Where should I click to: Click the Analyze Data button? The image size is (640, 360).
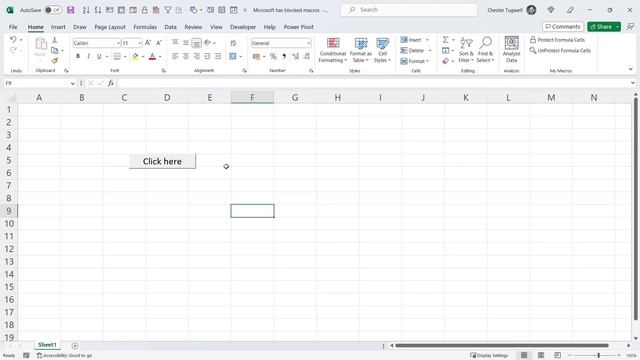point(511,50)
